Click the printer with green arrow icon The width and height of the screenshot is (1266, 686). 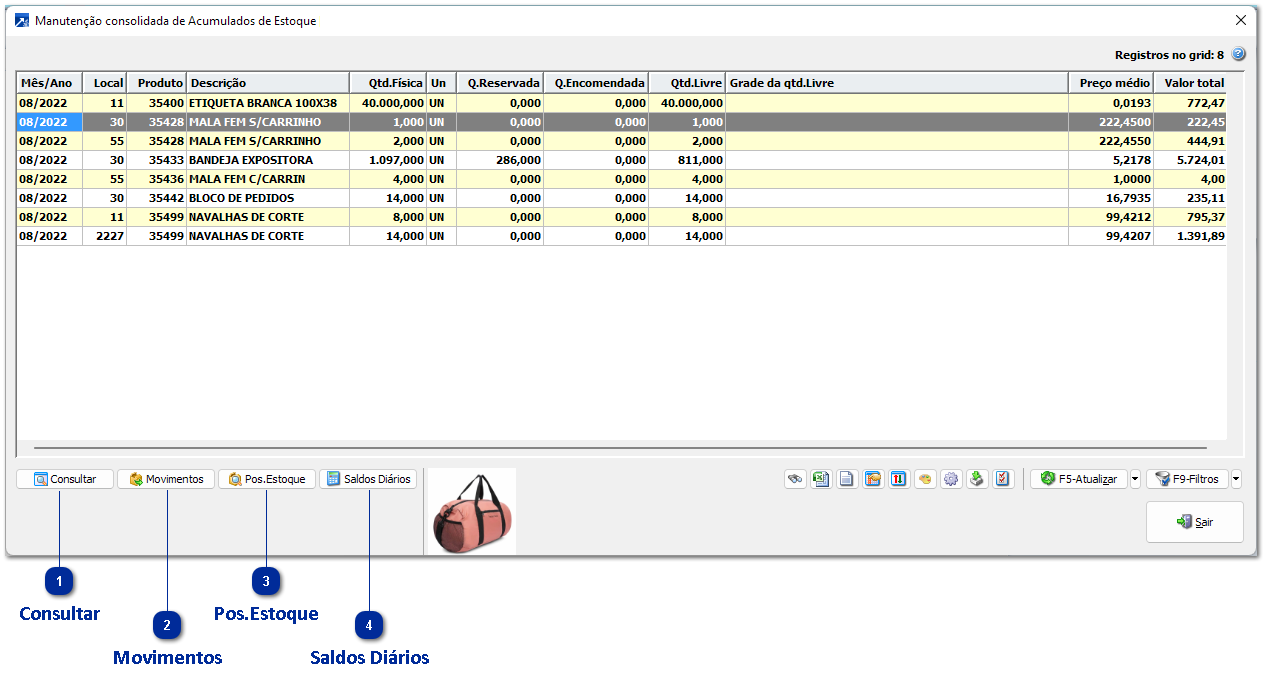(x=977, y=479)
